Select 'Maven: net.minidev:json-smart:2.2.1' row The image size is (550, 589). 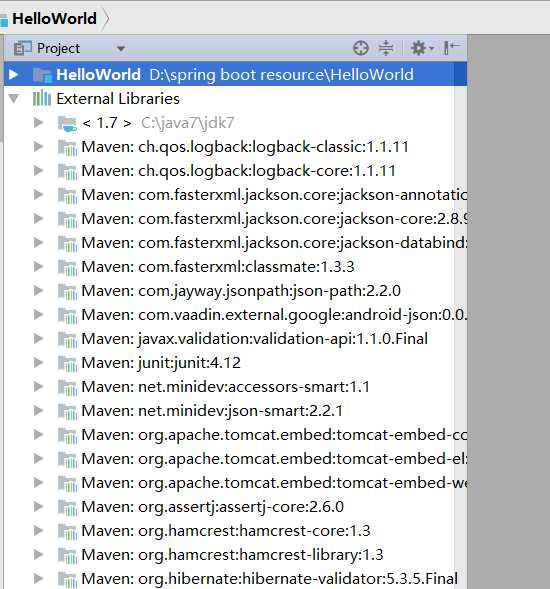(236, 411)
